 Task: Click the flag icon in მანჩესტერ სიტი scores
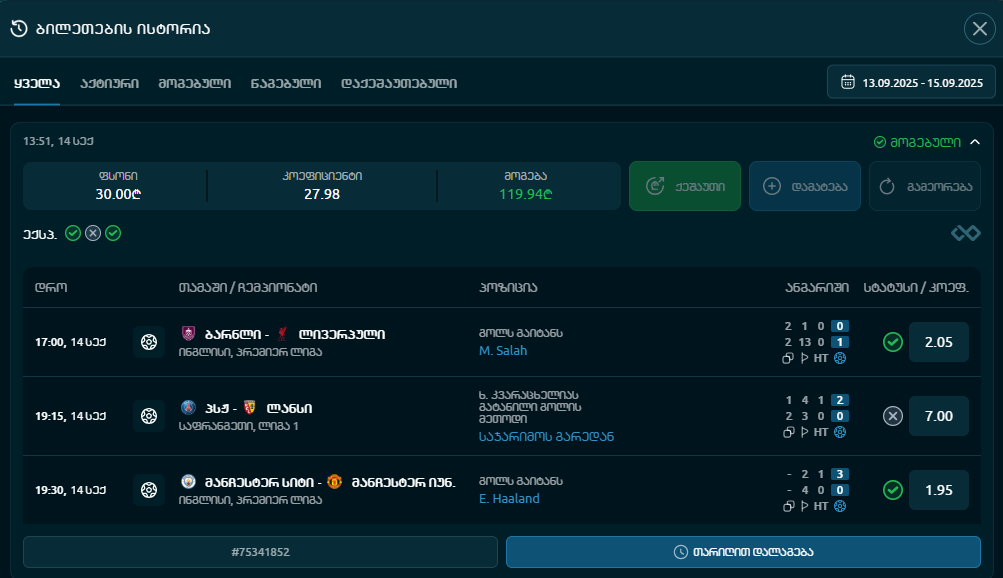coord(805,506)
